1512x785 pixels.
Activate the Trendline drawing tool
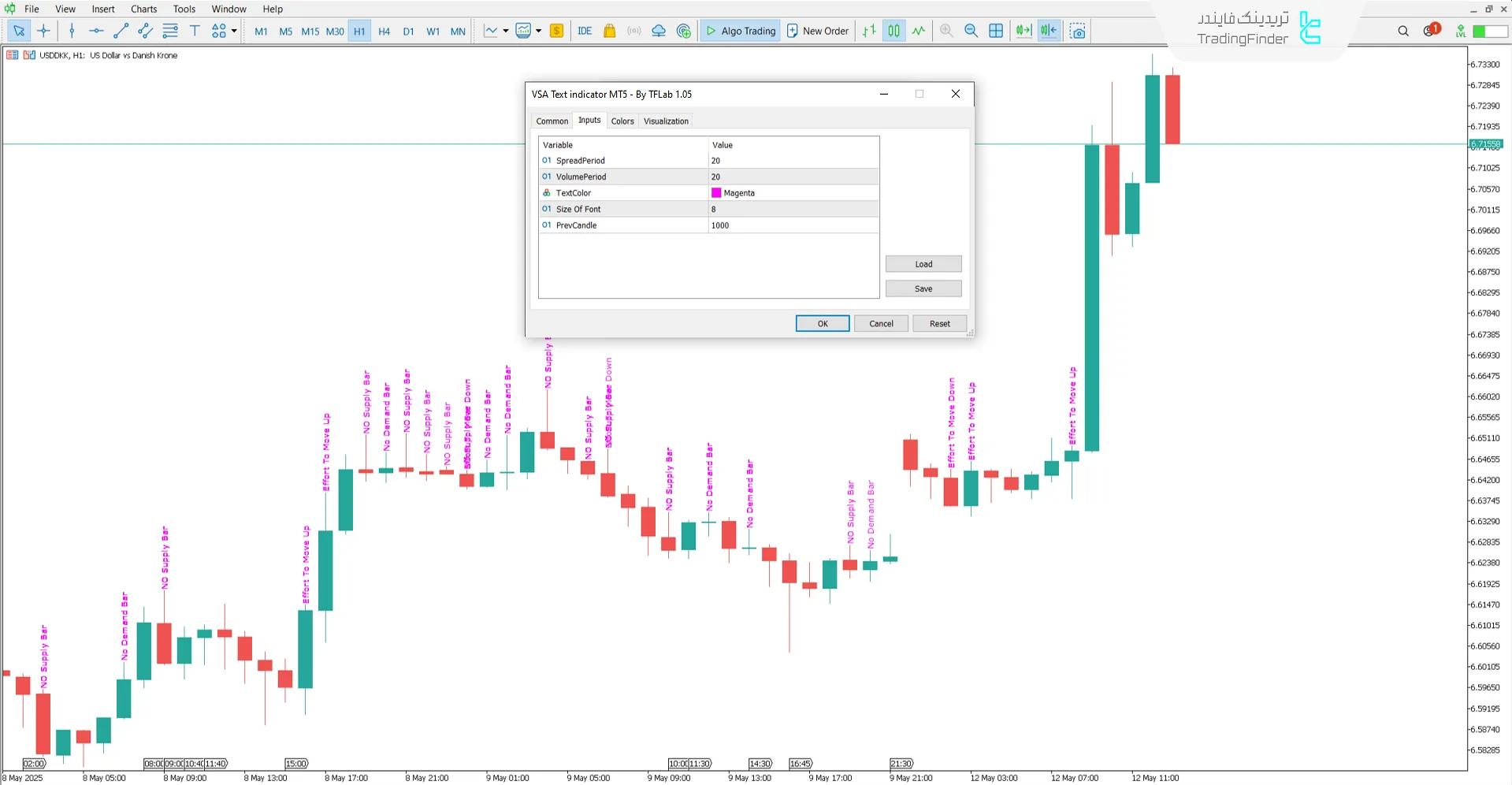pyautogui.click(x=121, y=31)
